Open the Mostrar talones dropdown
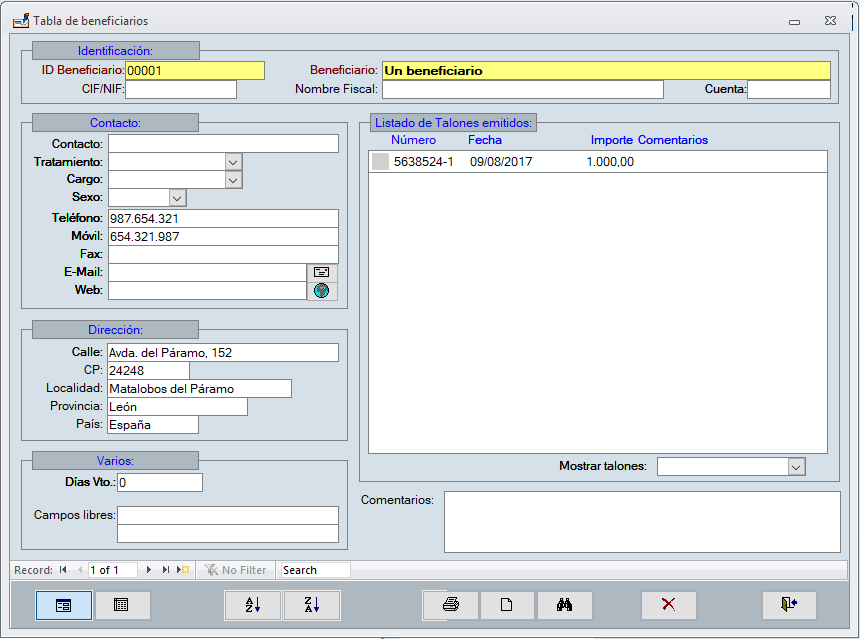The width and height of the screenshot is (860, 639). (x=796, y=467)
